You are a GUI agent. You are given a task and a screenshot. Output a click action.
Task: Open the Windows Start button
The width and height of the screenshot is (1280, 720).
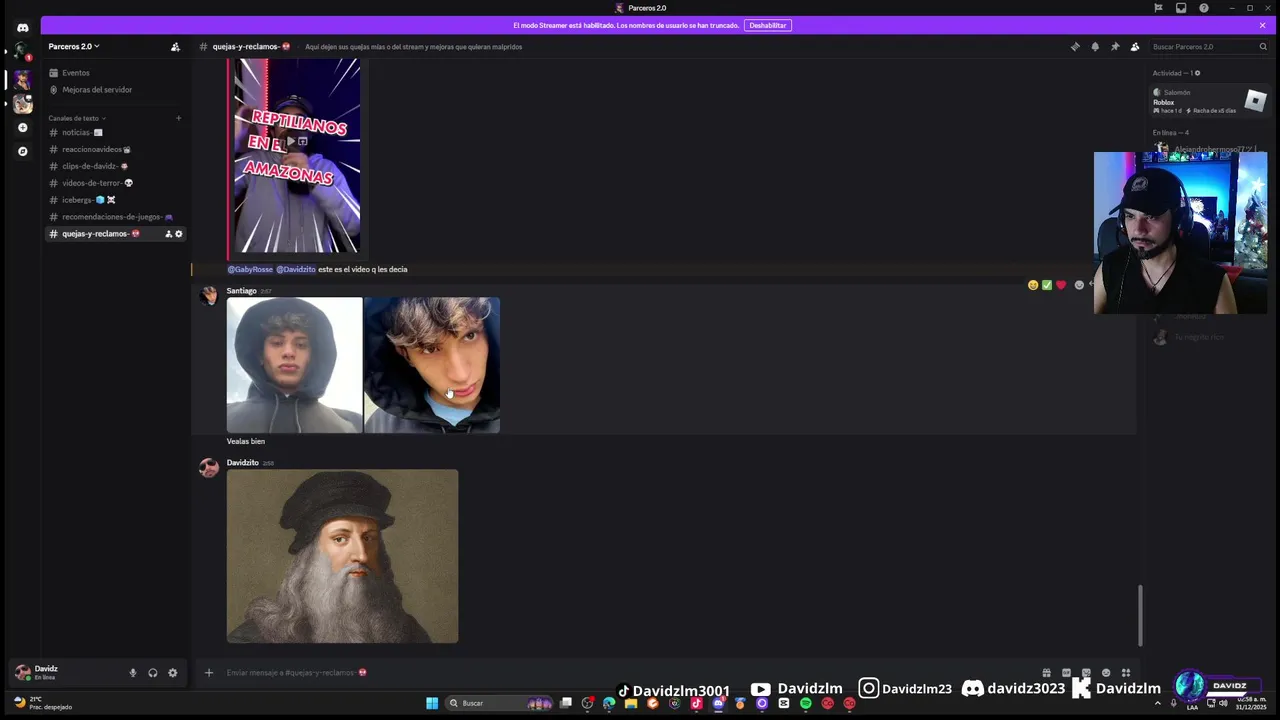pyautogui.click(x=432, y=703)
